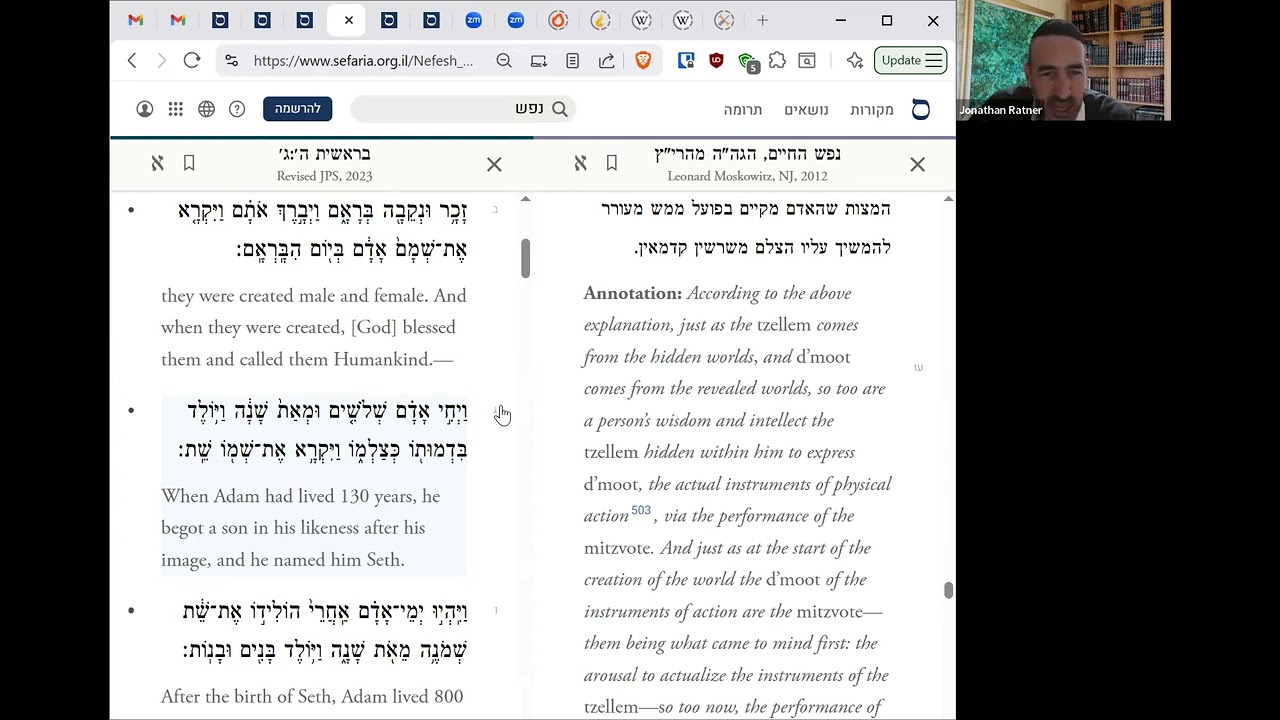1280x720 pixels.
Task: Open the second Zoom browser tab
Action: click(x=515, y=20)
